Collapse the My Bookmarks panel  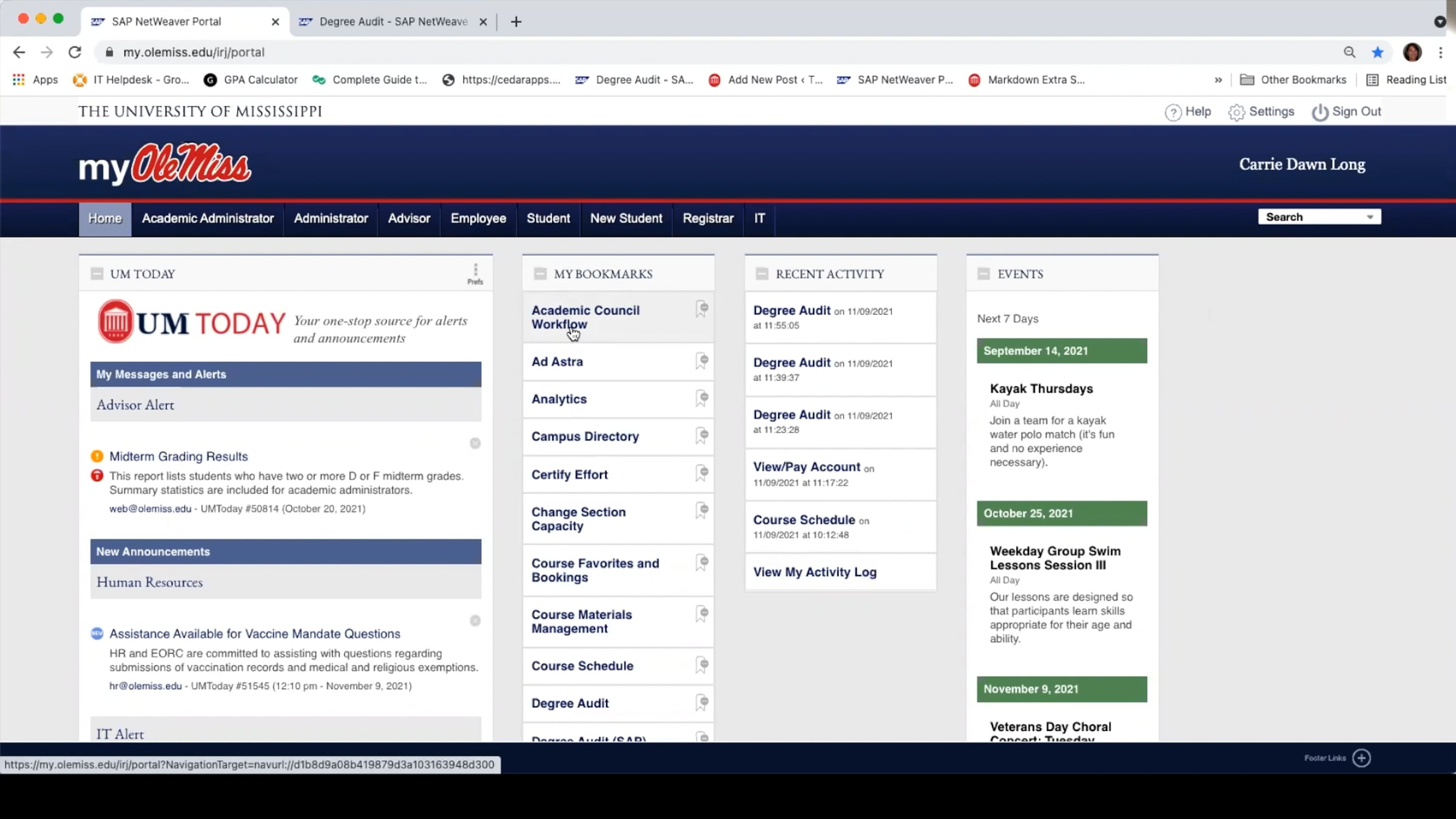pyautogui.click(x=540, y=274)
